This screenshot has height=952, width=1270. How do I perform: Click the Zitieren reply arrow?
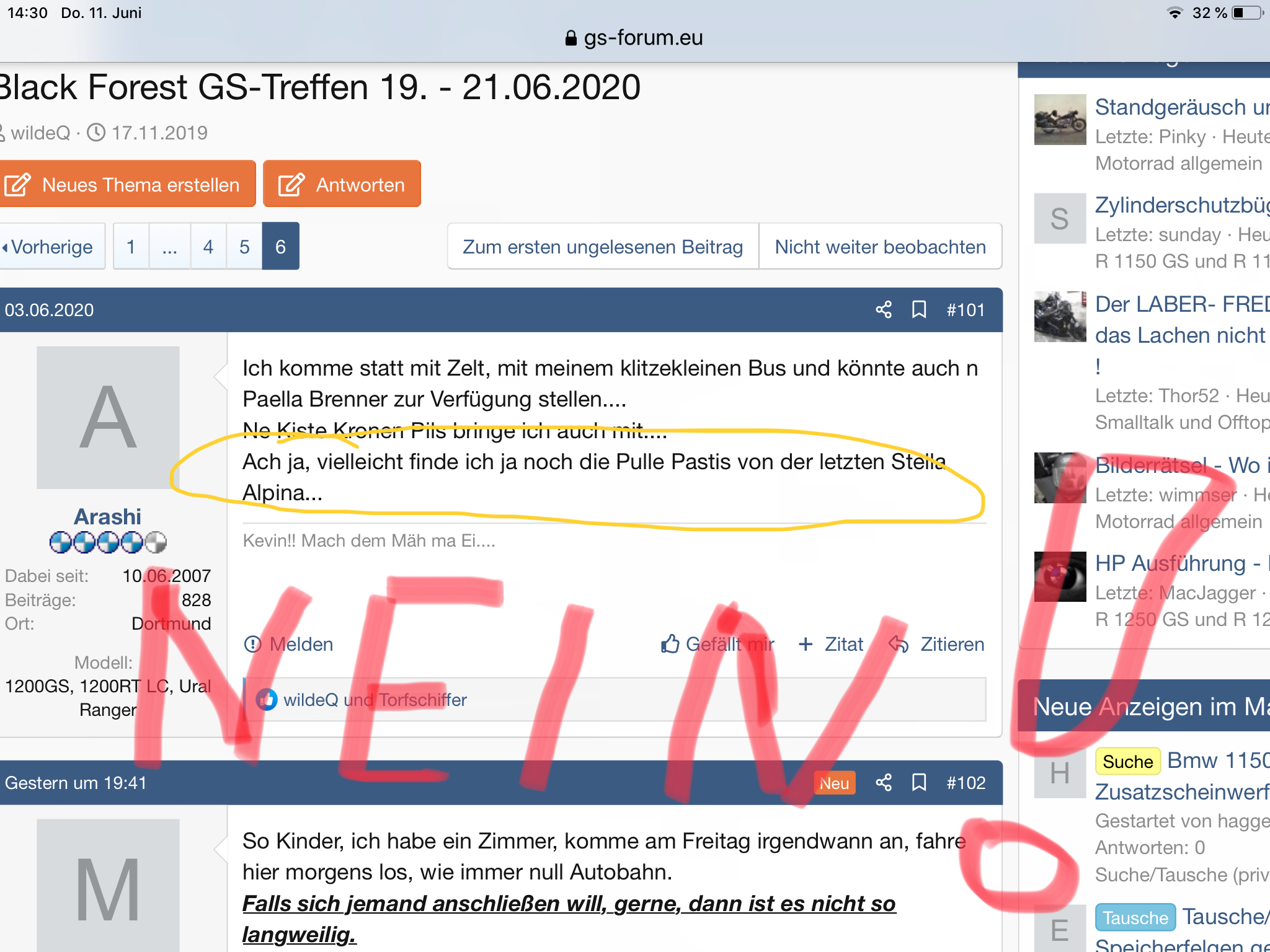click(x=899, y=645)
